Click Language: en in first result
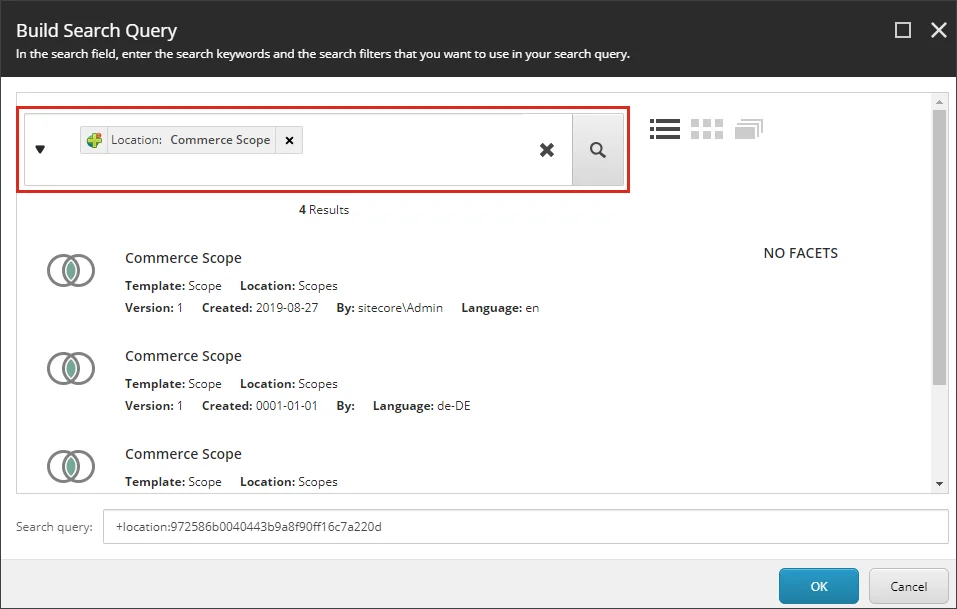This screenshot has width=957, height=609. [500, 308]
